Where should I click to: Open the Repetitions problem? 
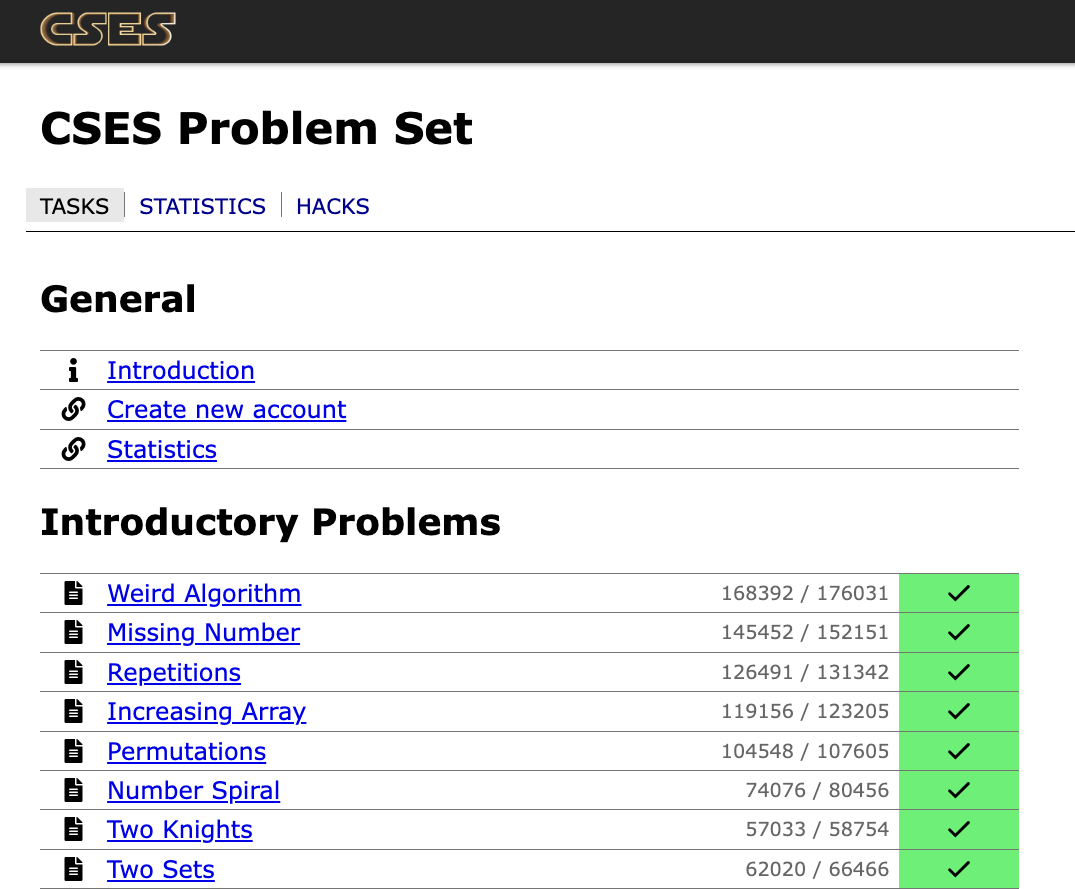174,672
